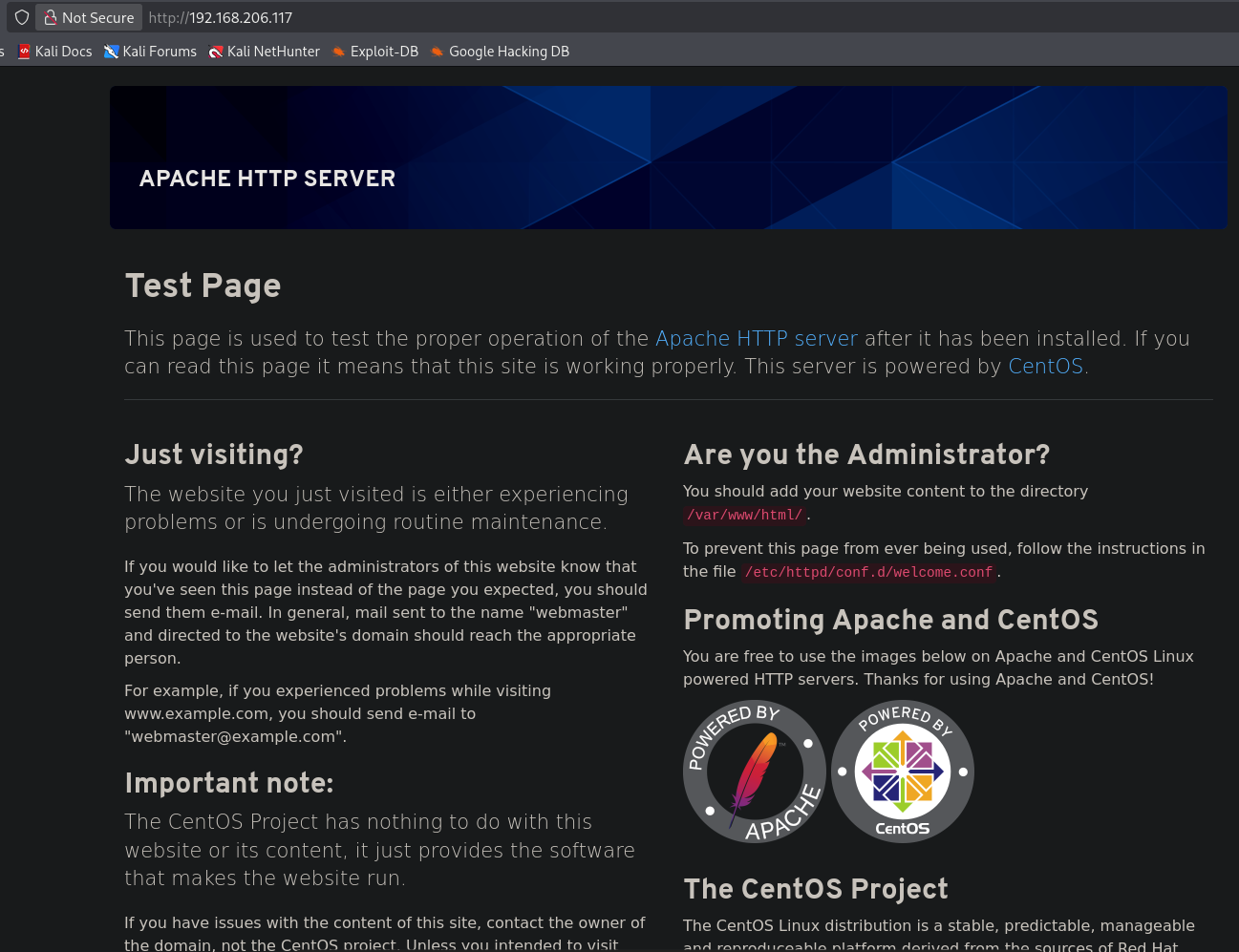The image size is (1239, 952).
Task: Open the Exploit-DB bookmark
Action: click(375, 52)
